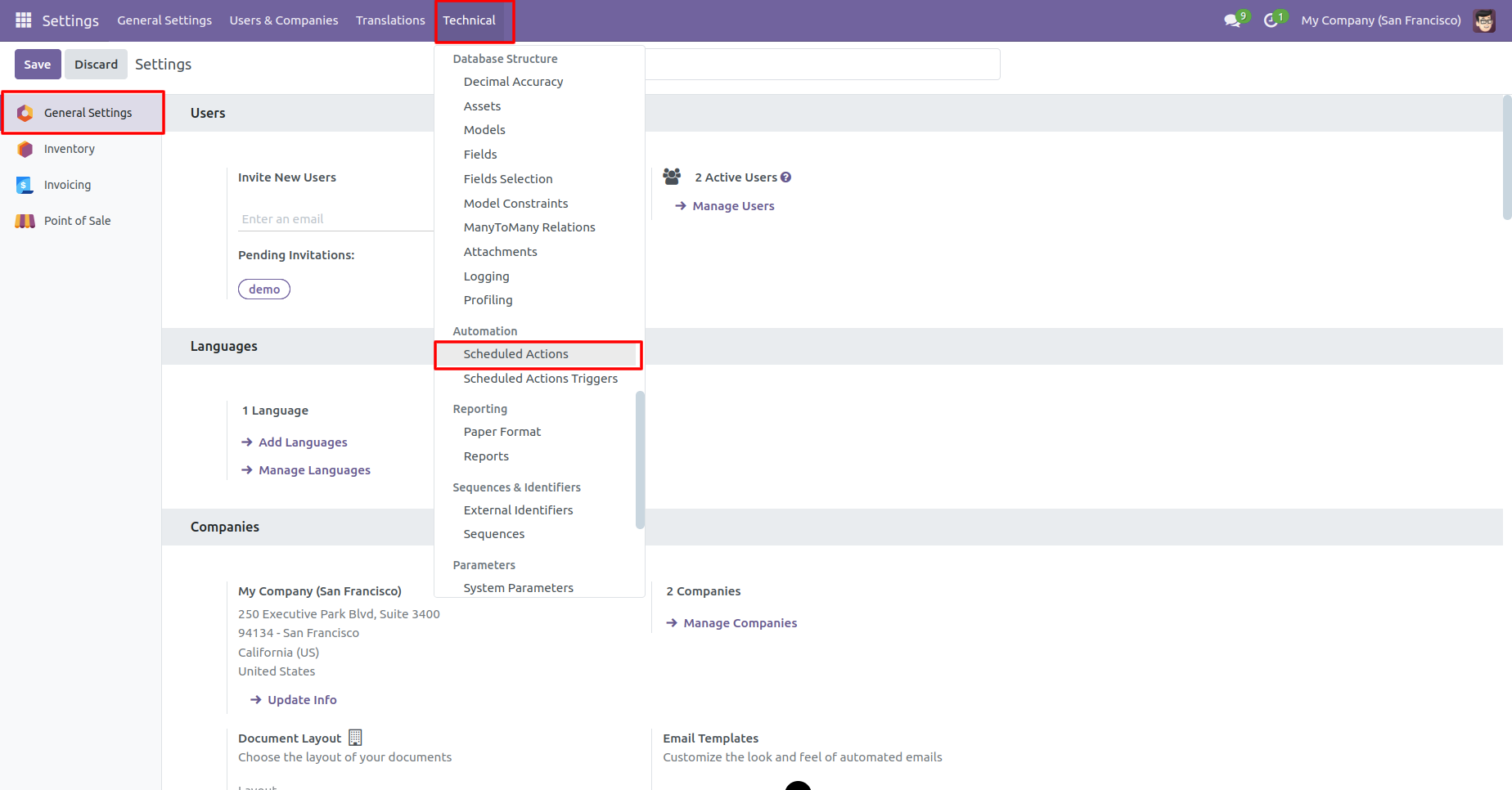Click the settings page vertical scrollbar
The image size is (1512, 790).
pyautogui.click(x=1507, y=158)
